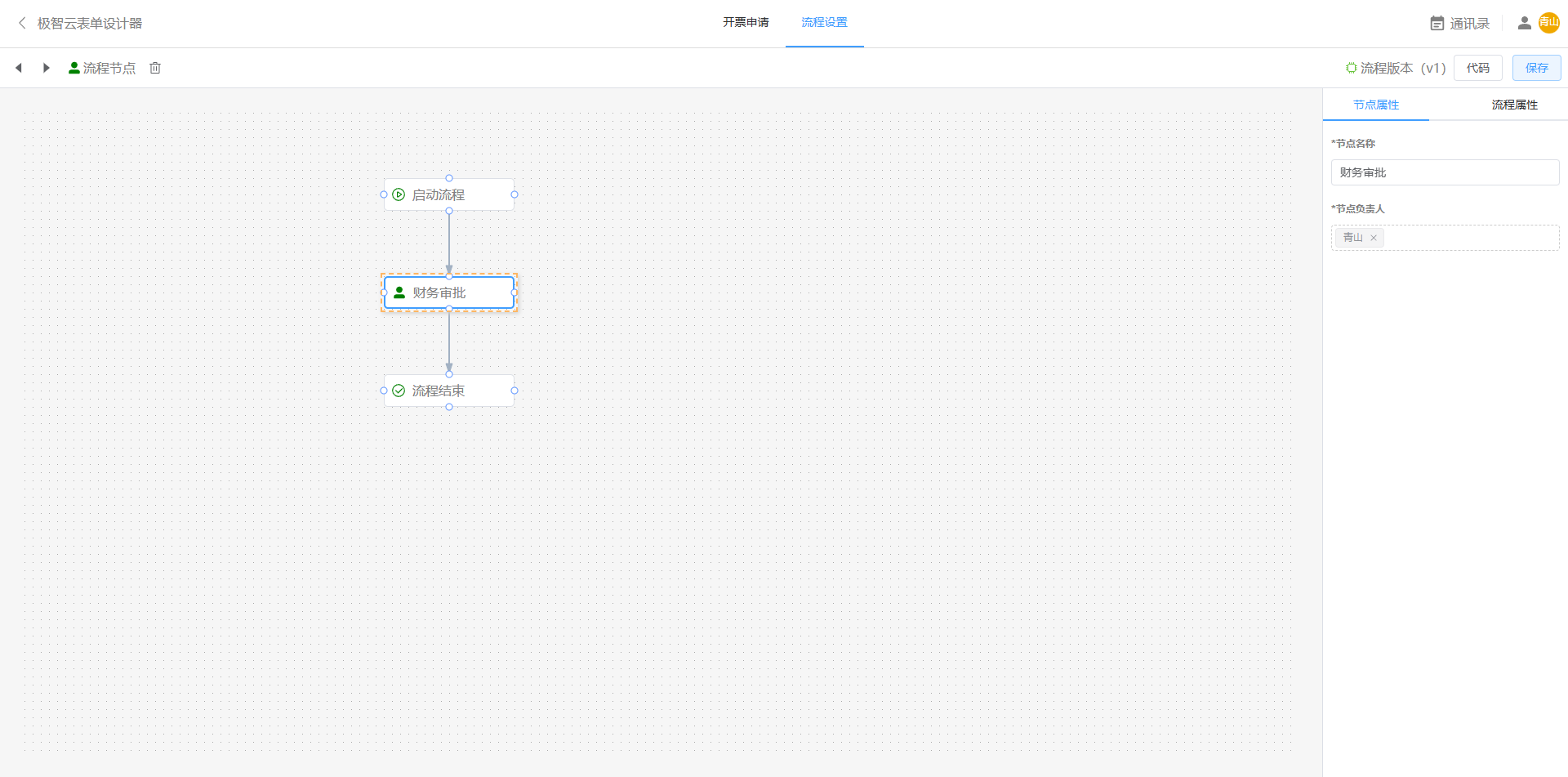Click the redo right-triangle icon
1568x777 pixels.
click(x=47, y=68)
